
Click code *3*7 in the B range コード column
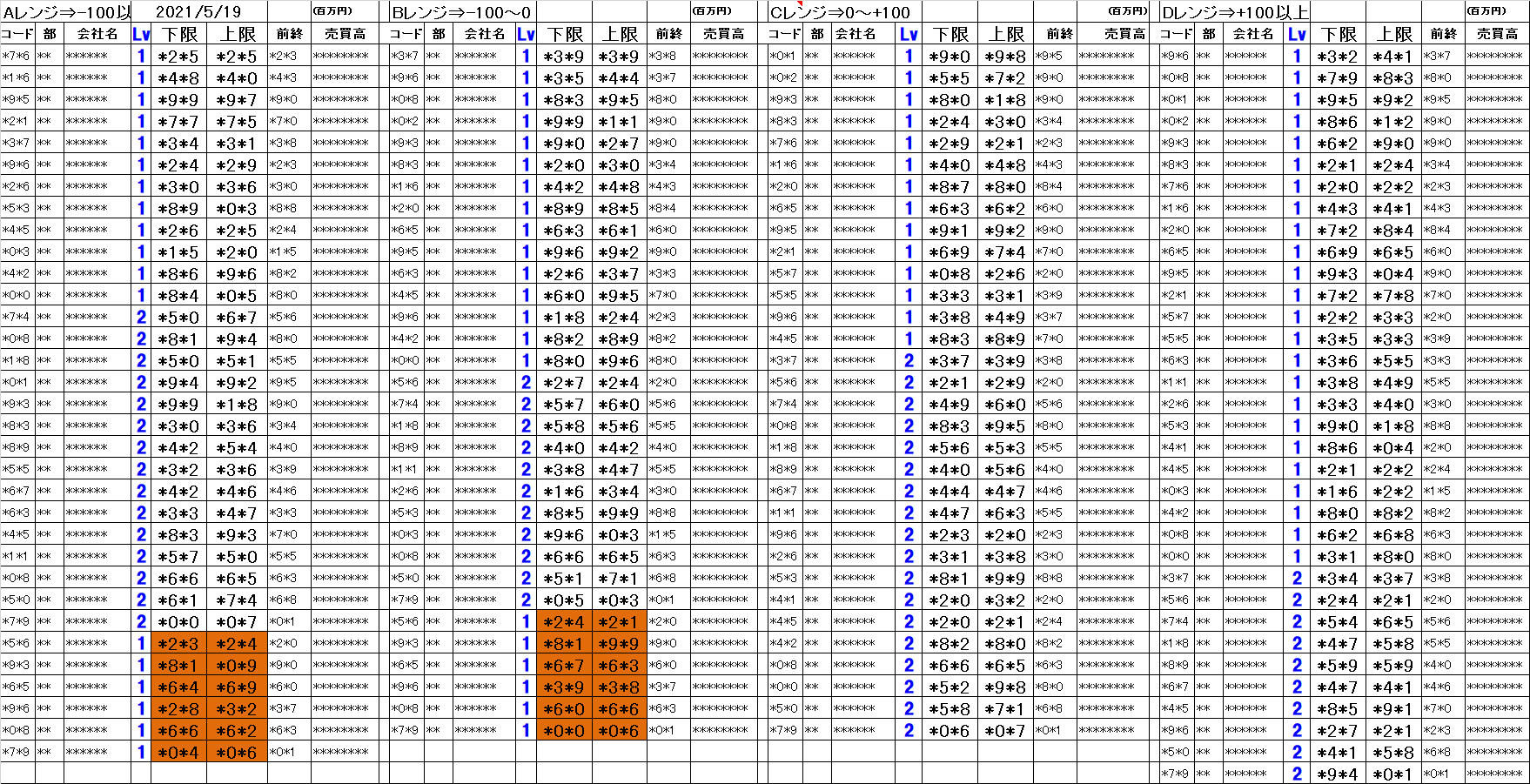pos(405,56)
